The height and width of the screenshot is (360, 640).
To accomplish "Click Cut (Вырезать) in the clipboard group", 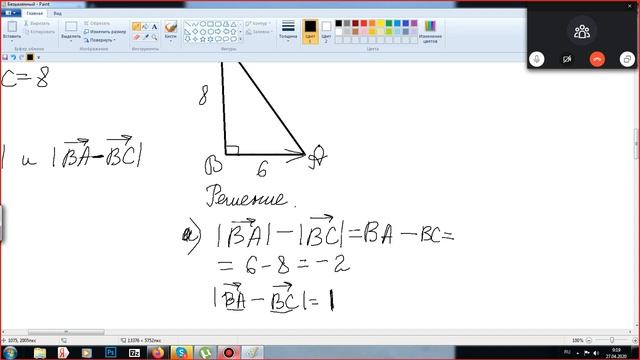I will (x=37, y=23).
